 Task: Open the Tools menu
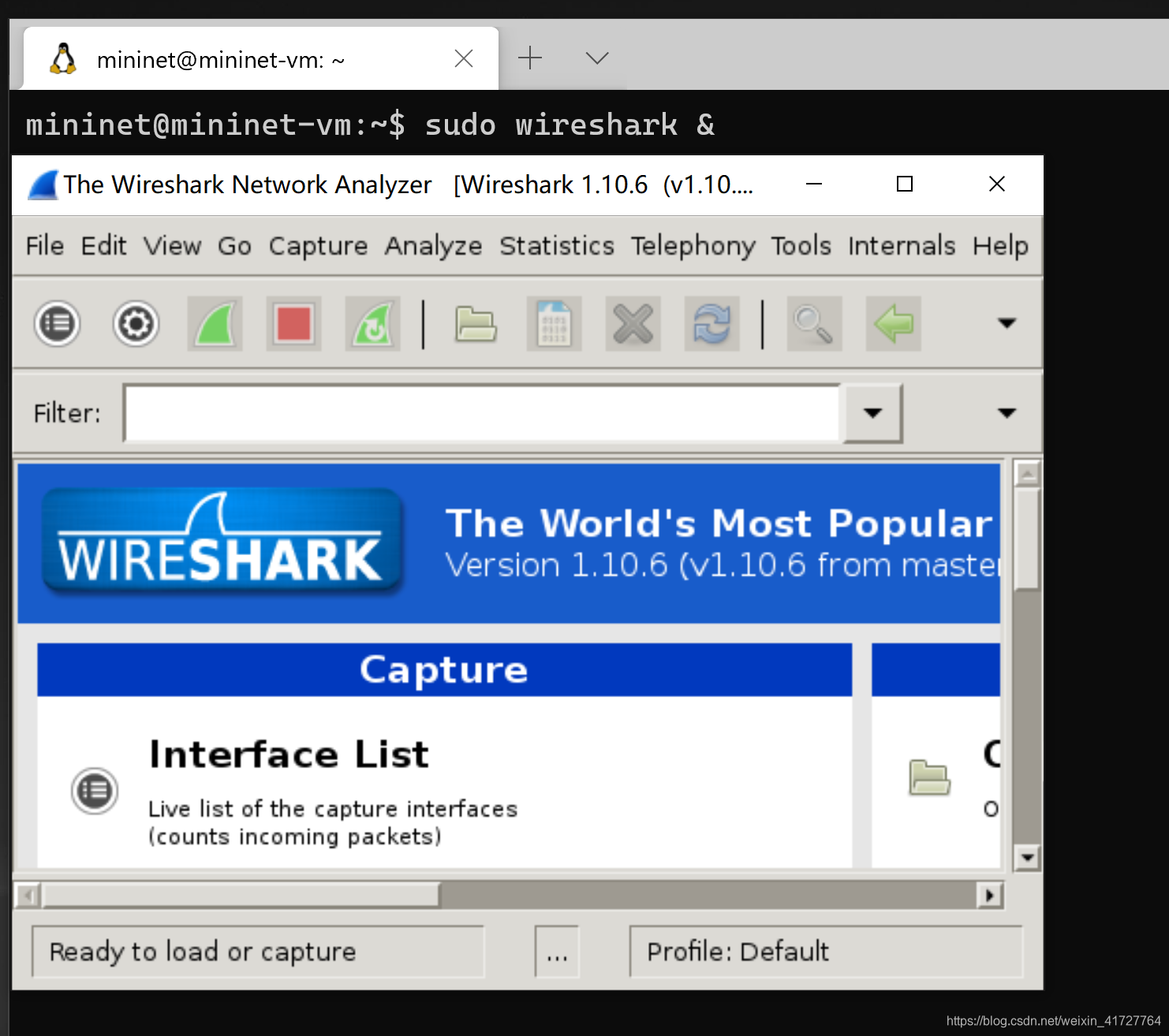(801, 246)
